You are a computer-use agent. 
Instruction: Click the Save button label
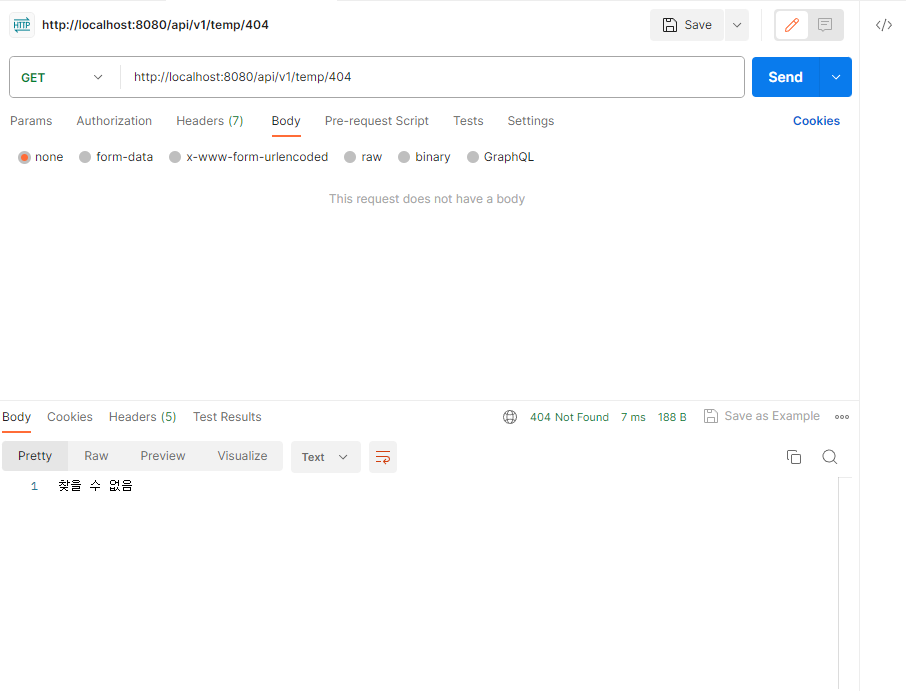698,25
